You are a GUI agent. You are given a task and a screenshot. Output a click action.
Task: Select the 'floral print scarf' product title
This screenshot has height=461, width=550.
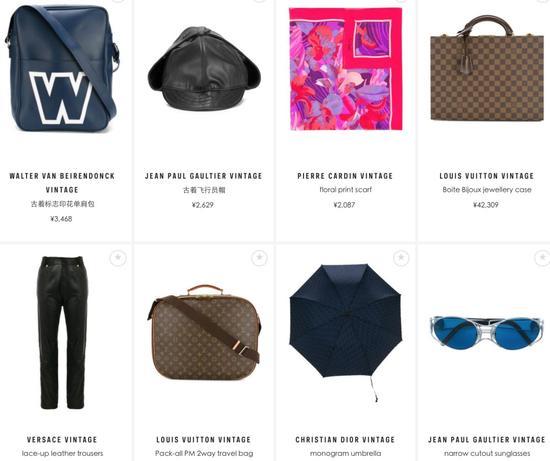[x=345, y=190]
